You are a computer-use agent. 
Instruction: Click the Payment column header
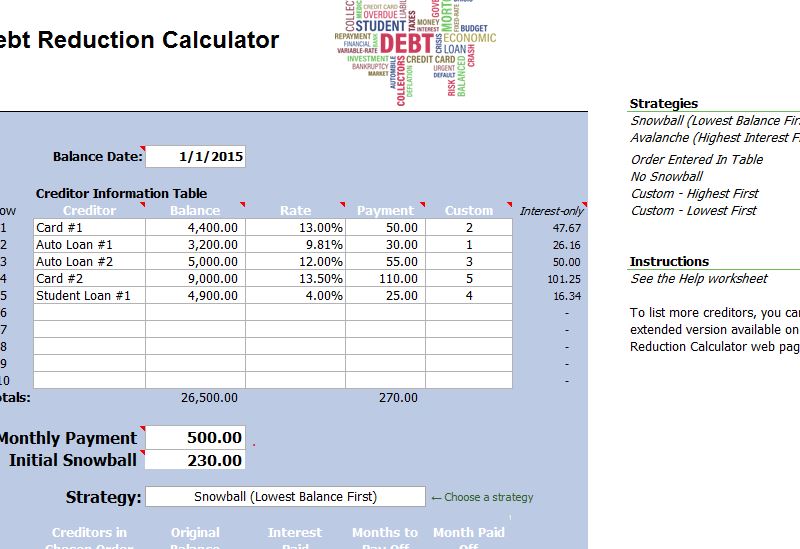click(385, 210)
